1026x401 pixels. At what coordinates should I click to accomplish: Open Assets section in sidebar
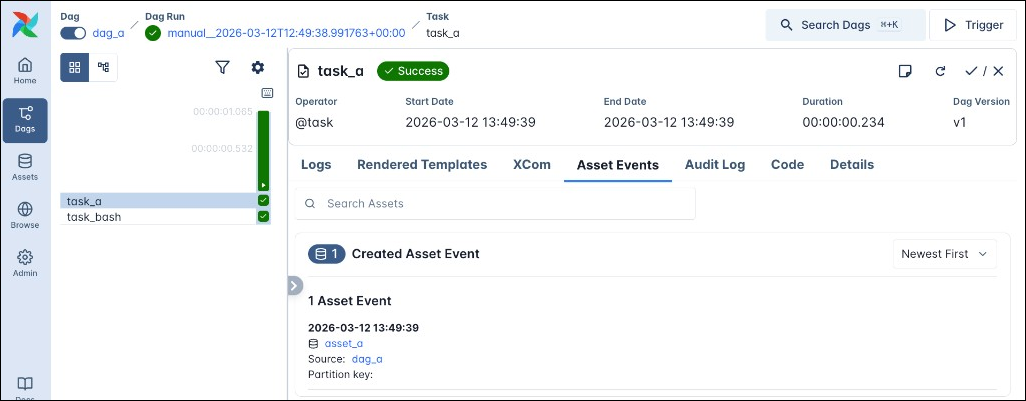[x=25, y=167]
